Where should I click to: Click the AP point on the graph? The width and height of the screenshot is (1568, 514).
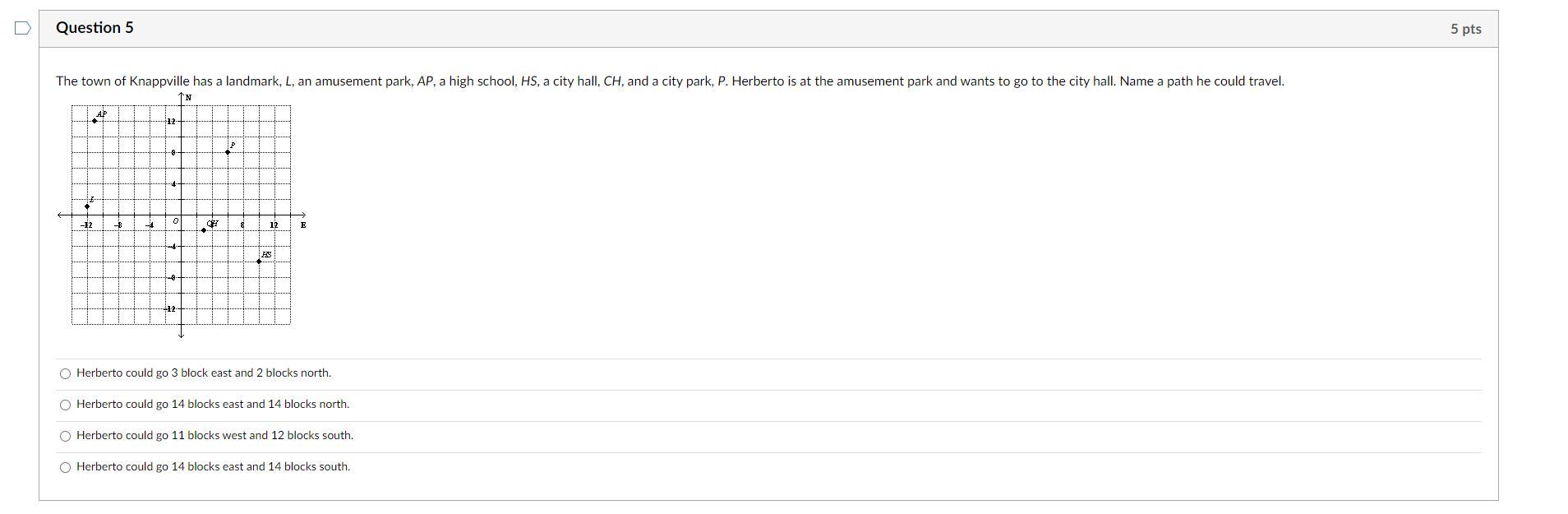[x=95, y=121]
